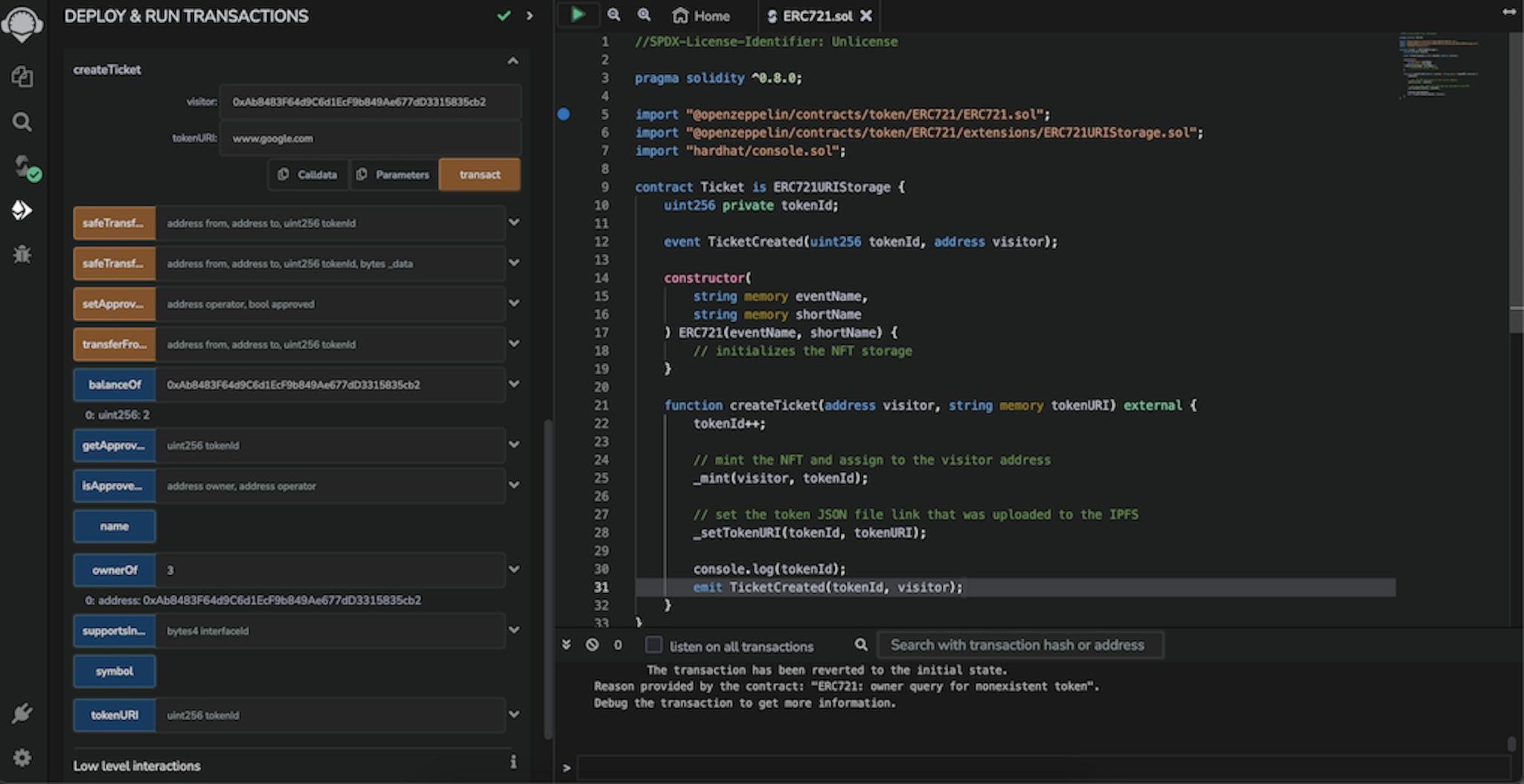Screen dimensions: 1524x784
Task: Open the Settings gear icon
Action: coord(22,757)
